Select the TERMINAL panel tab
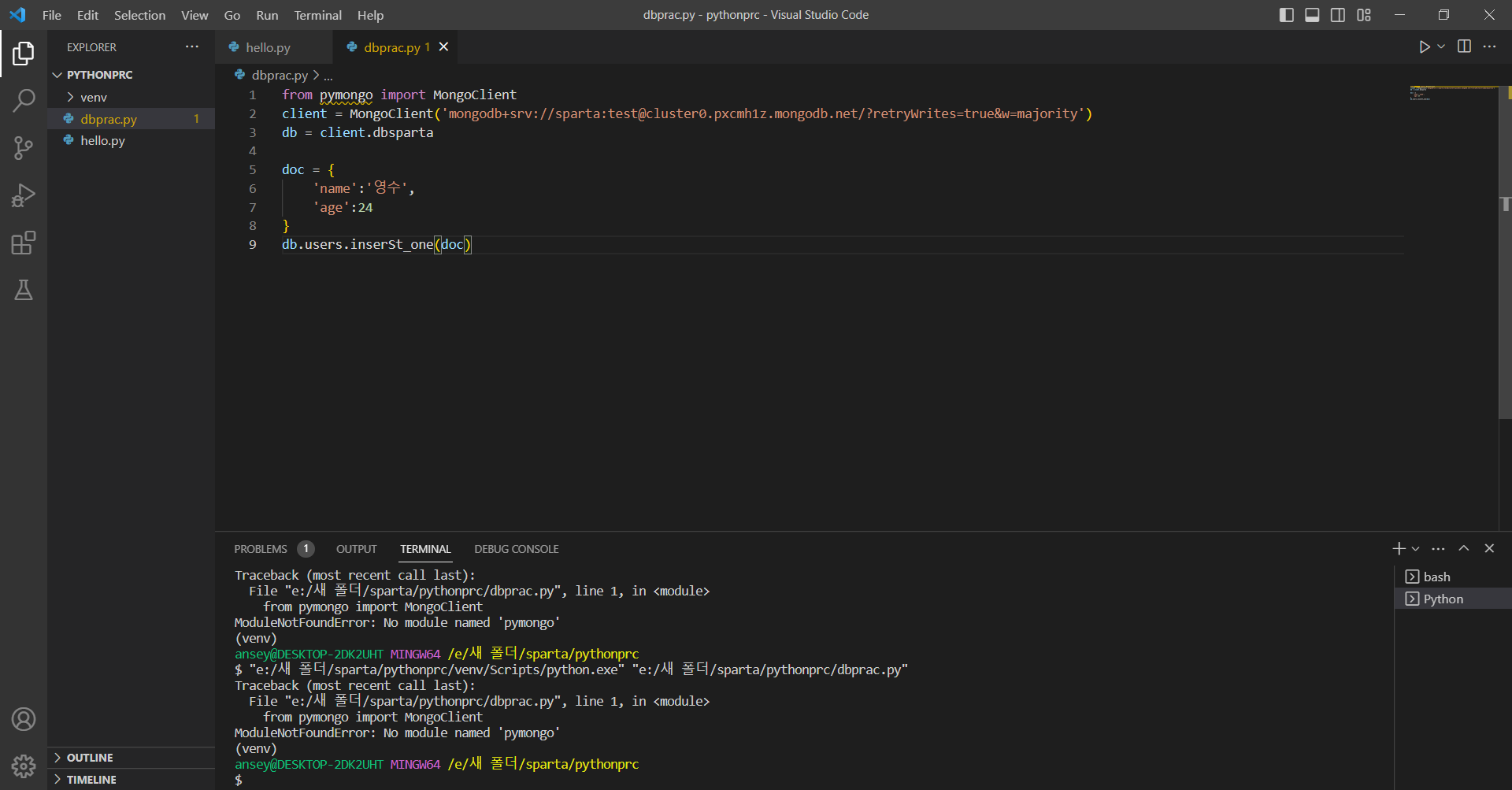Image resolution: width=1512 pixels, height=790 pixels. click(425, 549)
